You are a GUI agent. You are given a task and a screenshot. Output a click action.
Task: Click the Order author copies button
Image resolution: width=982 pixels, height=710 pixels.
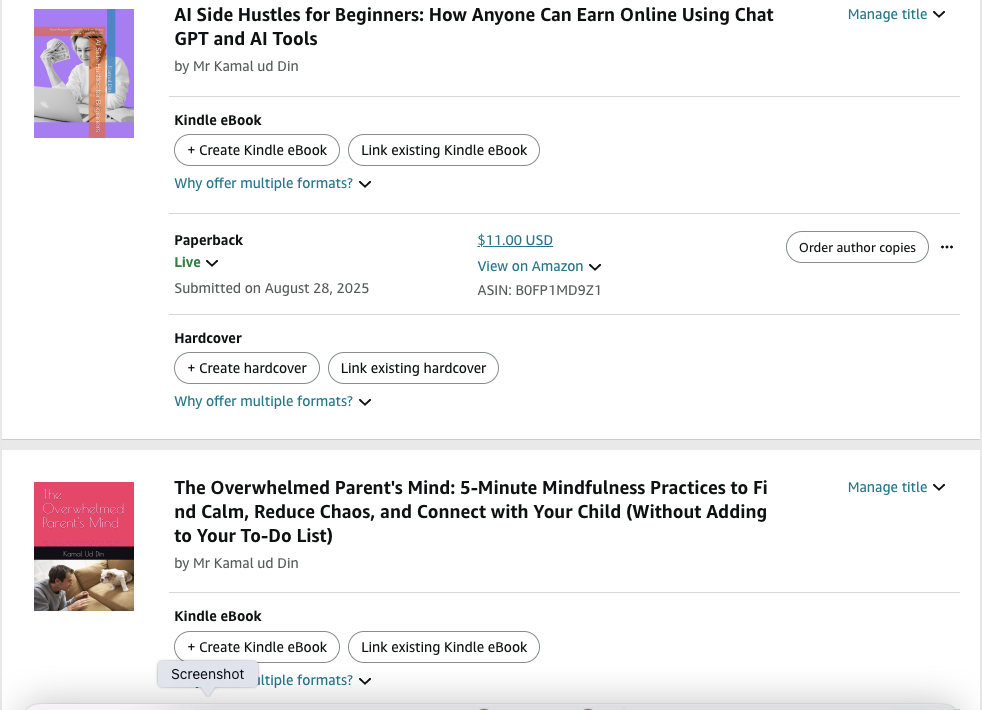tap(857, 247)
